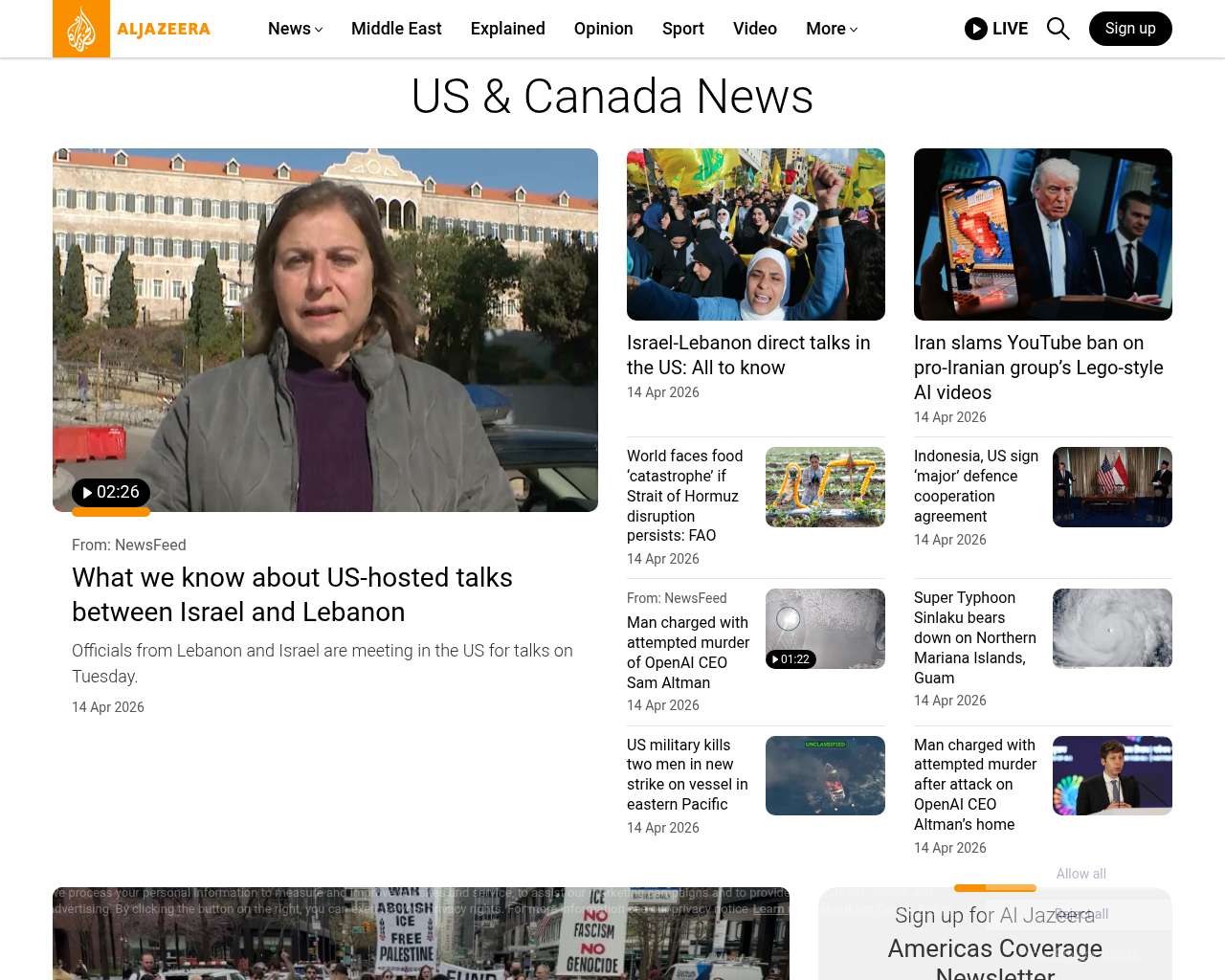This screenshot has width=1225, height=980.
Task: Play the 02:26 Israel-Lebanon talks video
Action: click(111, 493)
